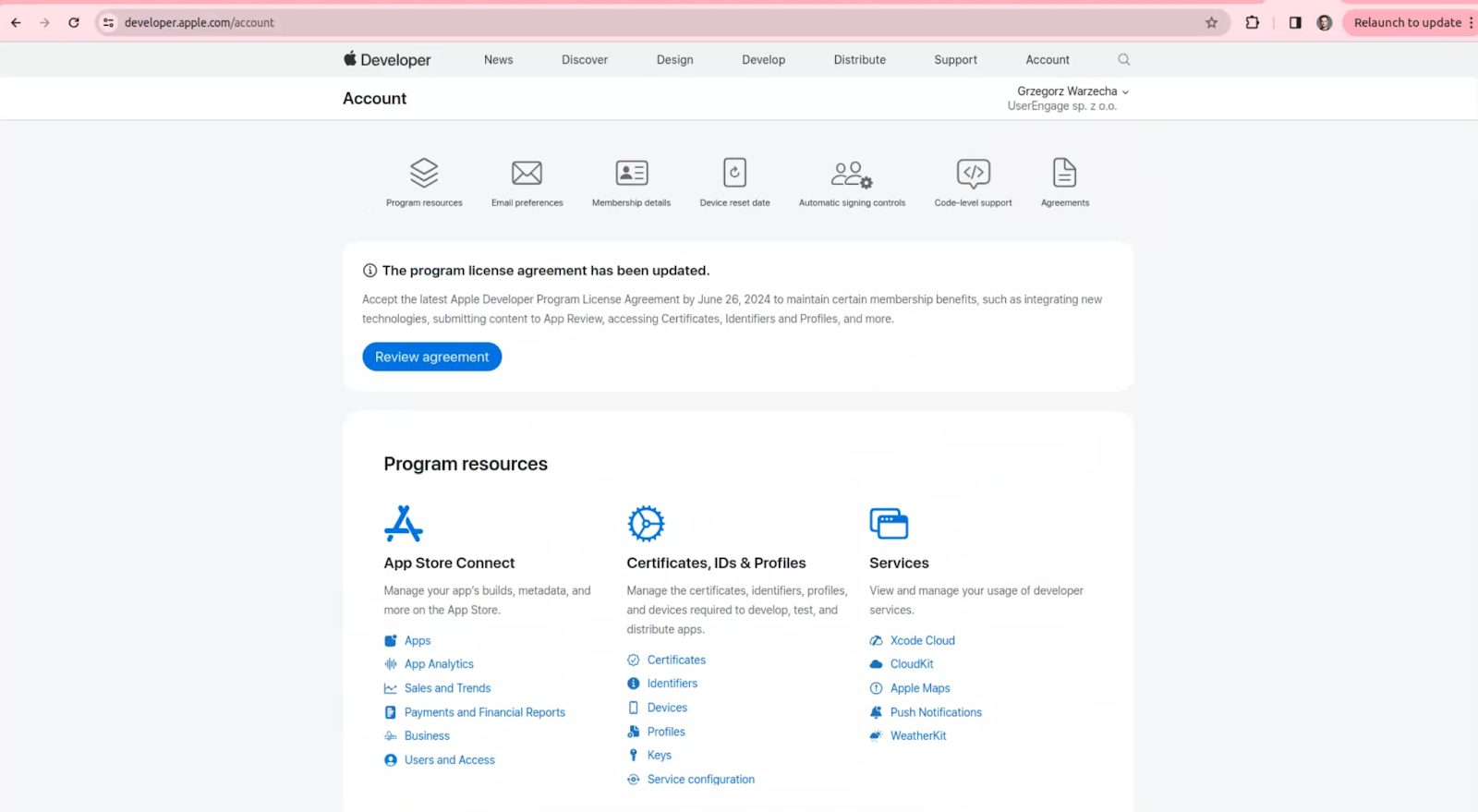Go forward with browser forward arrow
This screenshot has width=1478, height=812.
click(44, 22)
